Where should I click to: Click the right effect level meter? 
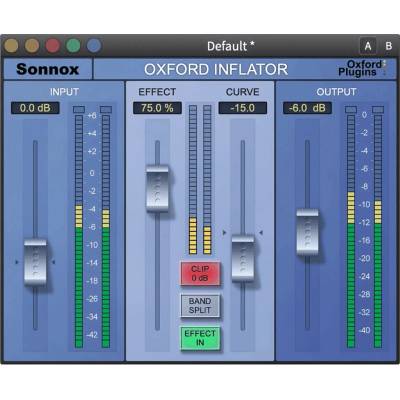click(x=207, y=180)
